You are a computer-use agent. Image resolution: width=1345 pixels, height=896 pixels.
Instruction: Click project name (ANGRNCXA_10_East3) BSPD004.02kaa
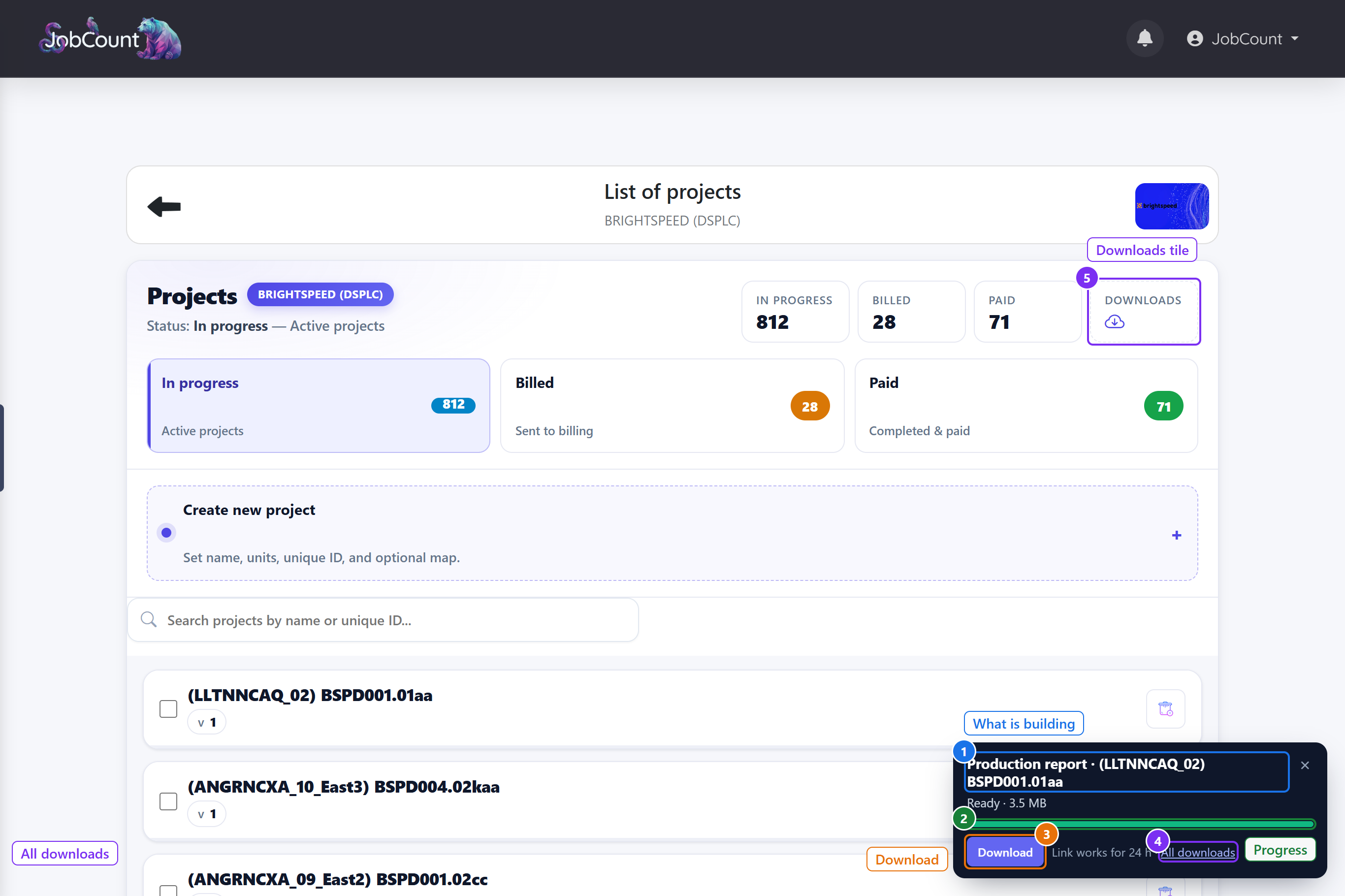coord(344,786)
